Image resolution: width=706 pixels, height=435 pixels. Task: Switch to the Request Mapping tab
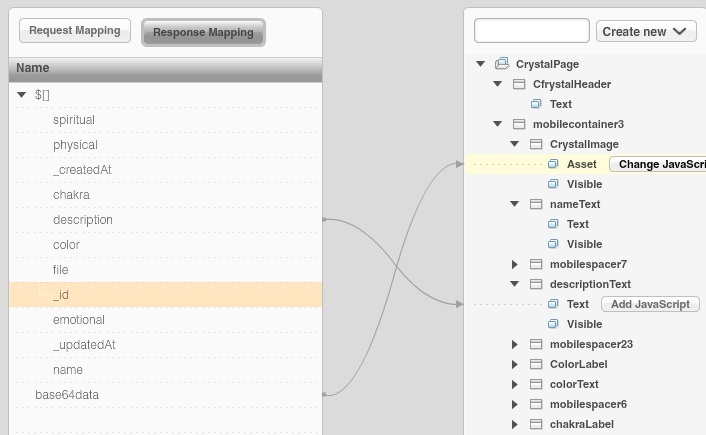click(x=74, y=31)
